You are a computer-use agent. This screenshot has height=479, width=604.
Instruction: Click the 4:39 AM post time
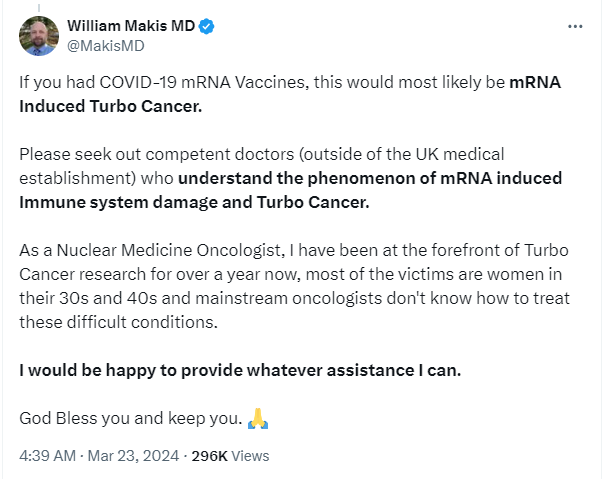(48, 456)
